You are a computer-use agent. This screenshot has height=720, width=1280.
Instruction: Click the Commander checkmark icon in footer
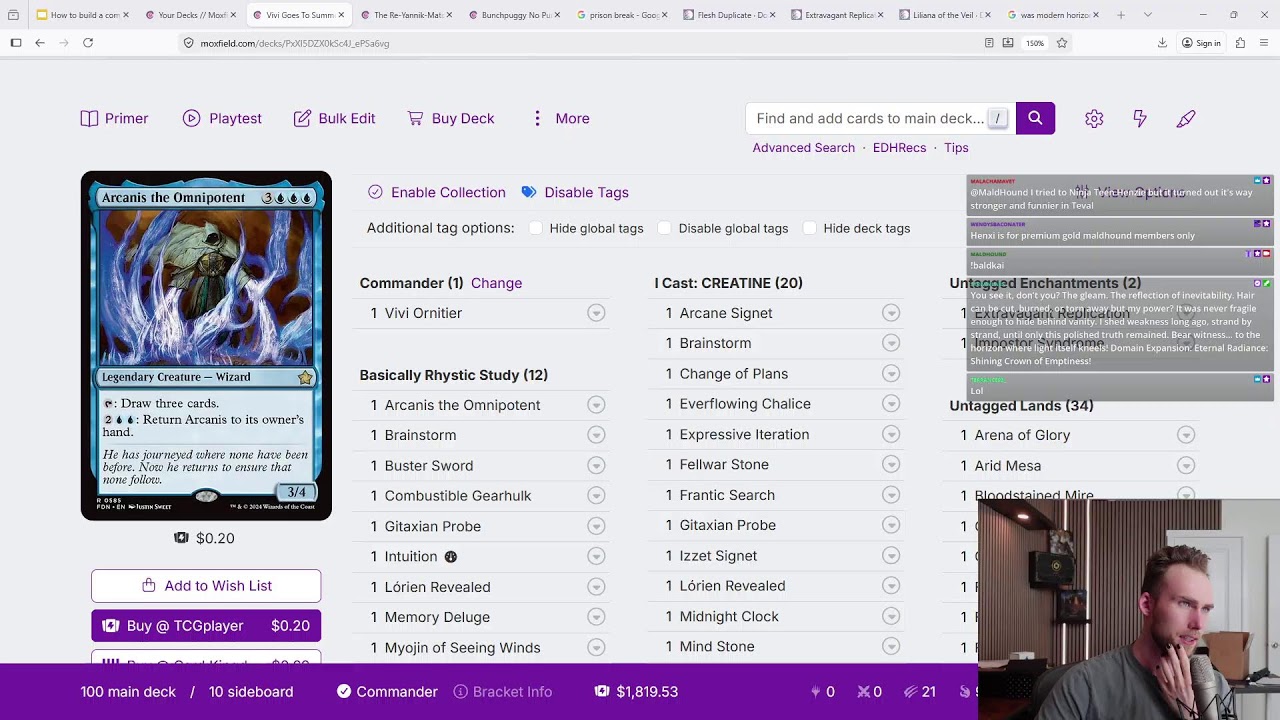(344, 692)
